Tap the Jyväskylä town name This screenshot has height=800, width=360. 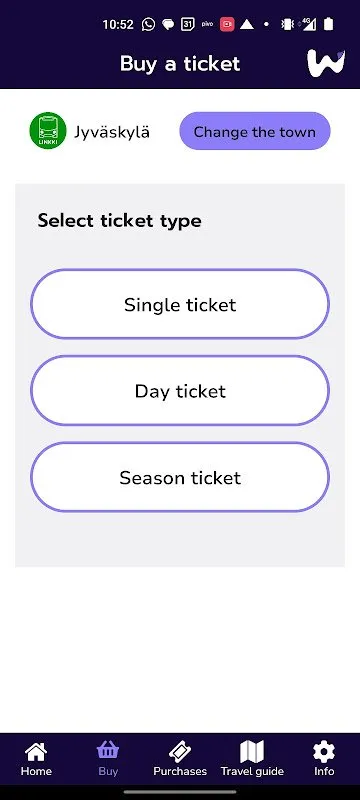point(112,132)
